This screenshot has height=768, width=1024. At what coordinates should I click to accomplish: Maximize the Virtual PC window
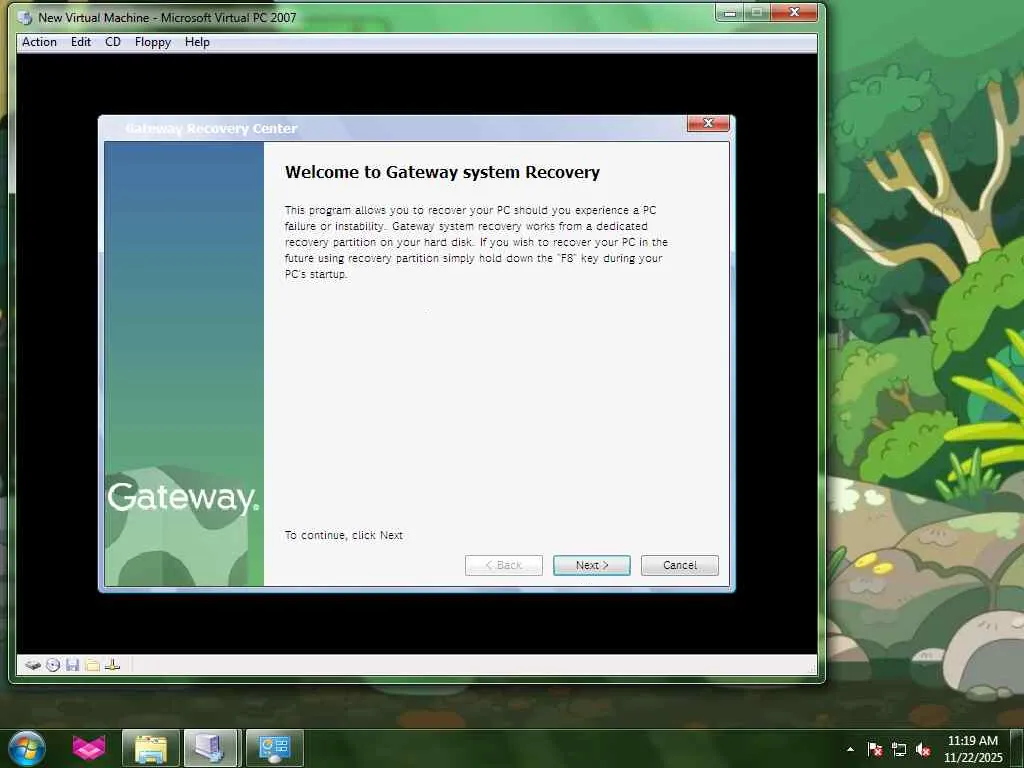pyautogui.click(x=757, y=12)
